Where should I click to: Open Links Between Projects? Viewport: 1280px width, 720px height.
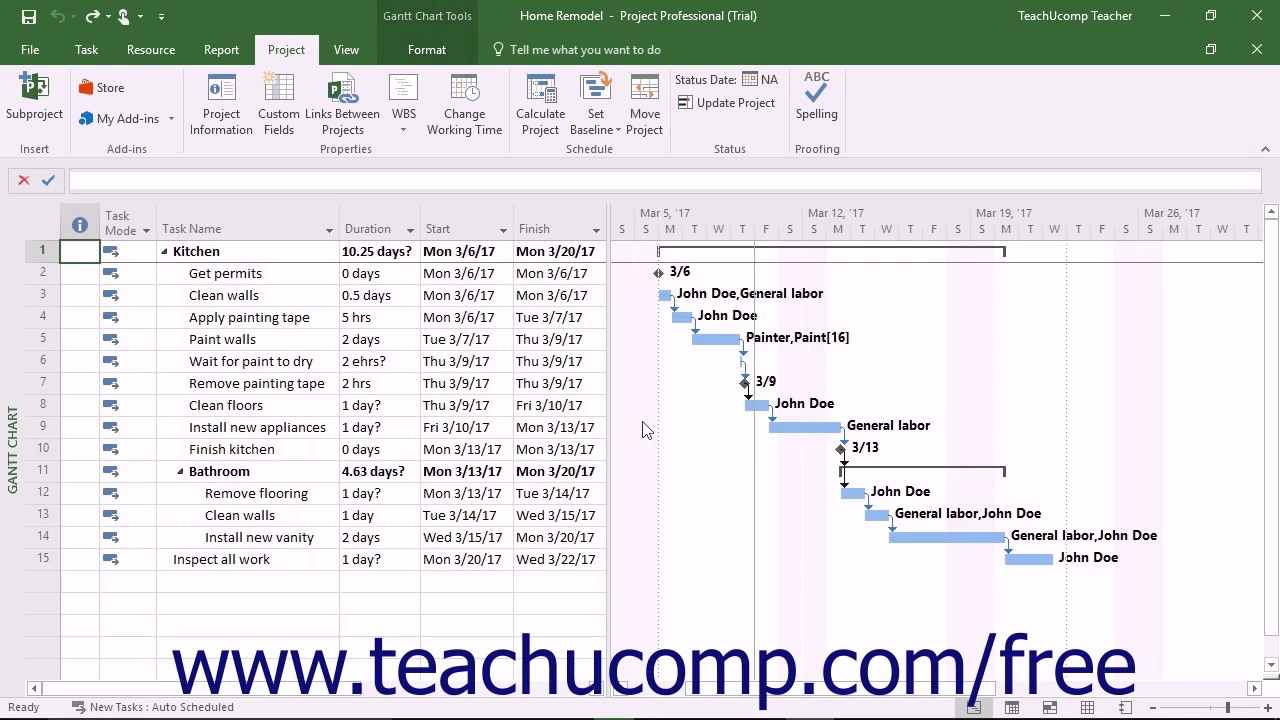343,105
